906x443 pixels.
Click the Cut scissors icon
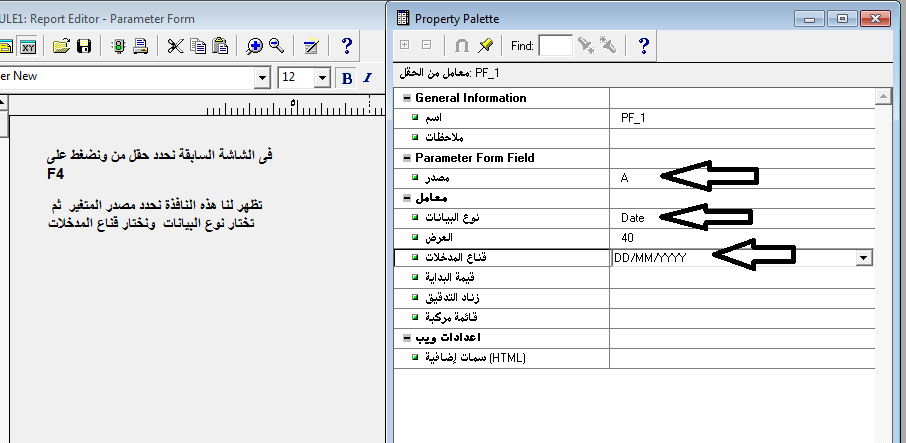[x=175, y=46]
